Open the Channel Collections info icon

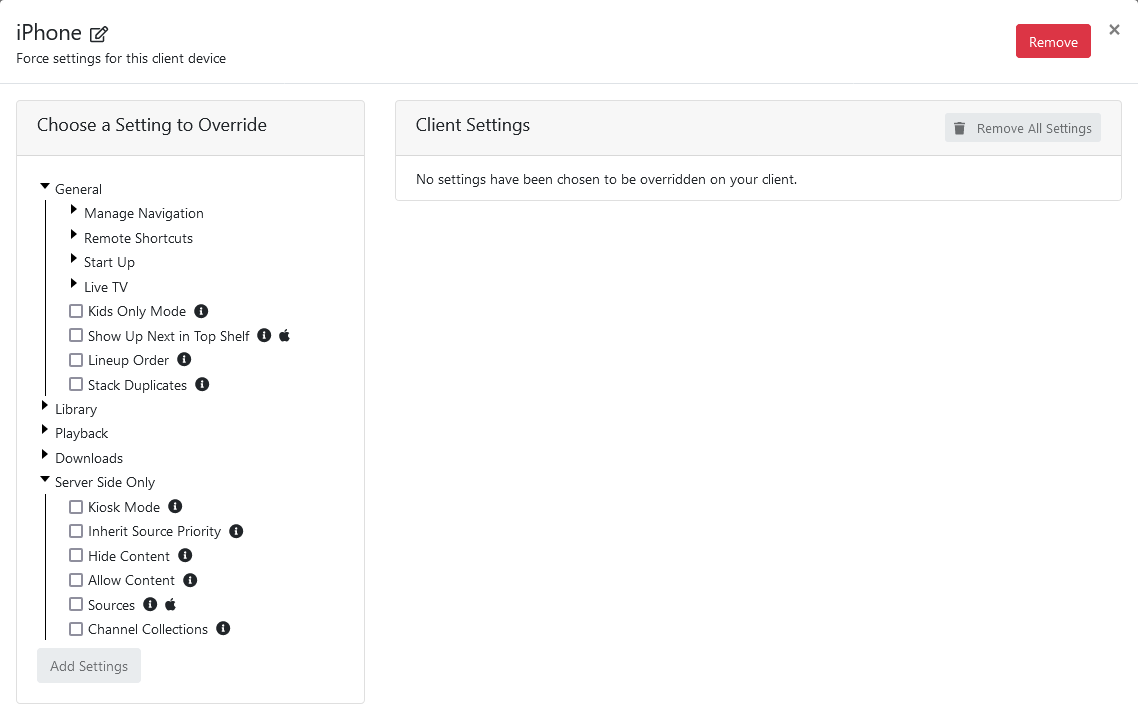pyautogui.click(x=223, y=628)
